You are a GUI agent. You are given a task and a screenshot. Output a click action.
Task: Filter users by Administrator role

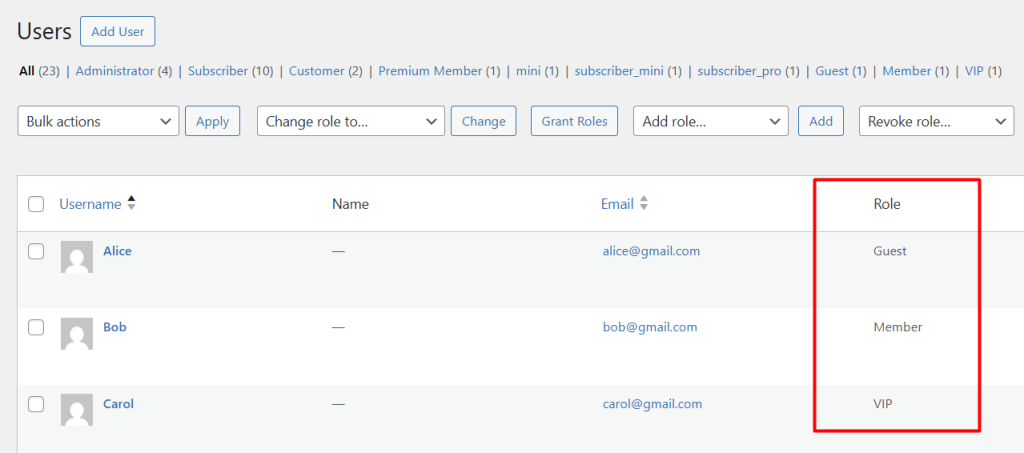pos(114,71)
